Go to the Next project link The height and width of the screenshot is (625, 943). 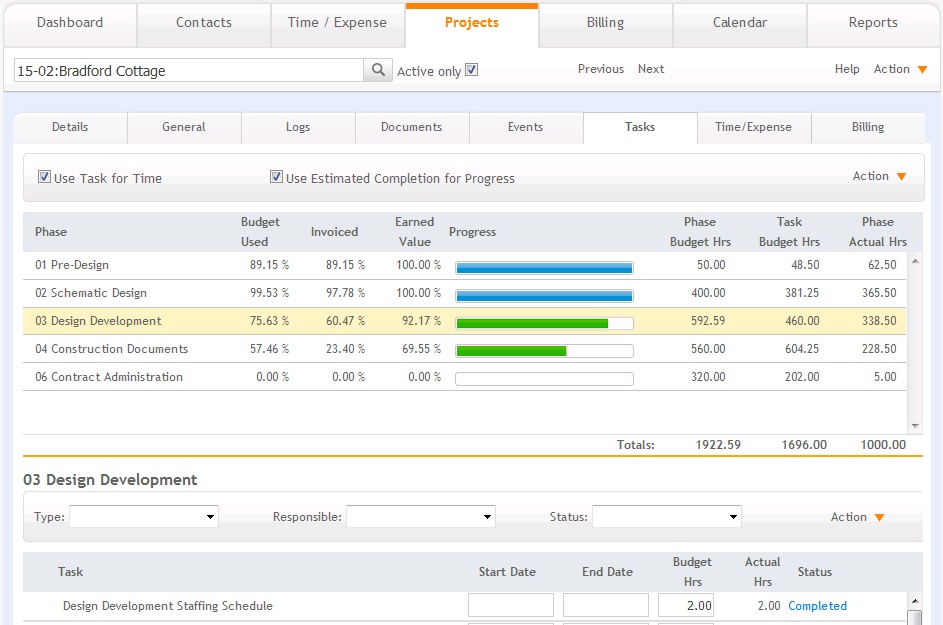coord(651,69)
